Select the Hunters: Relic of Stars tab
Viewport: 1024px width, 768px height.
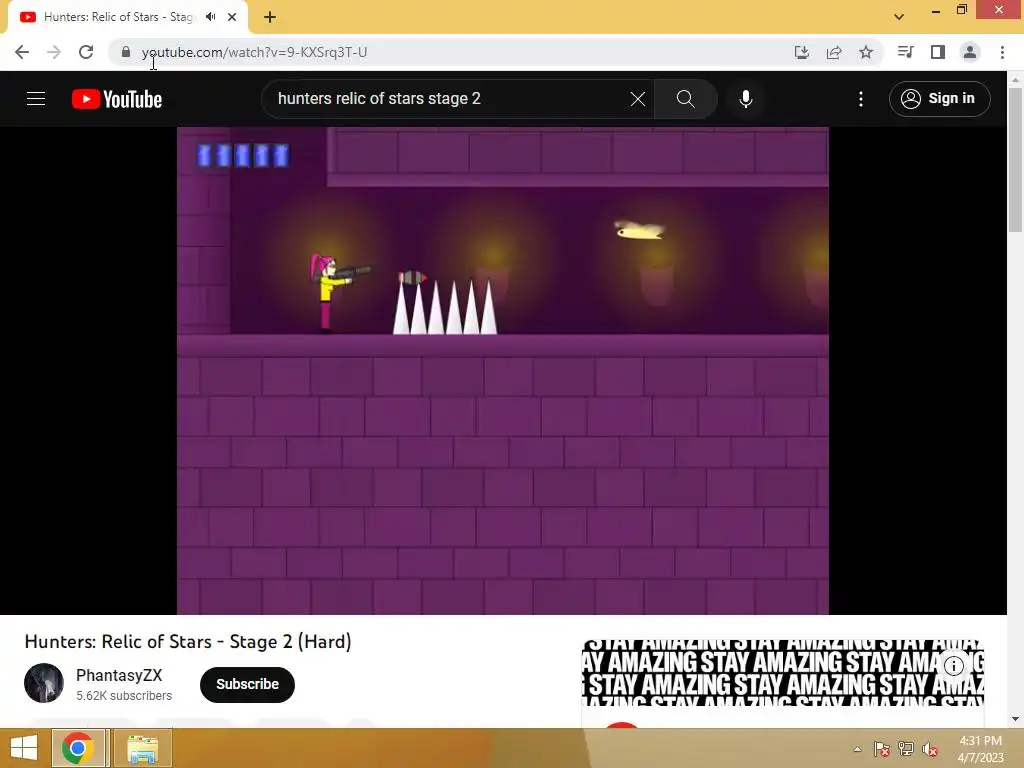[128, 17]
